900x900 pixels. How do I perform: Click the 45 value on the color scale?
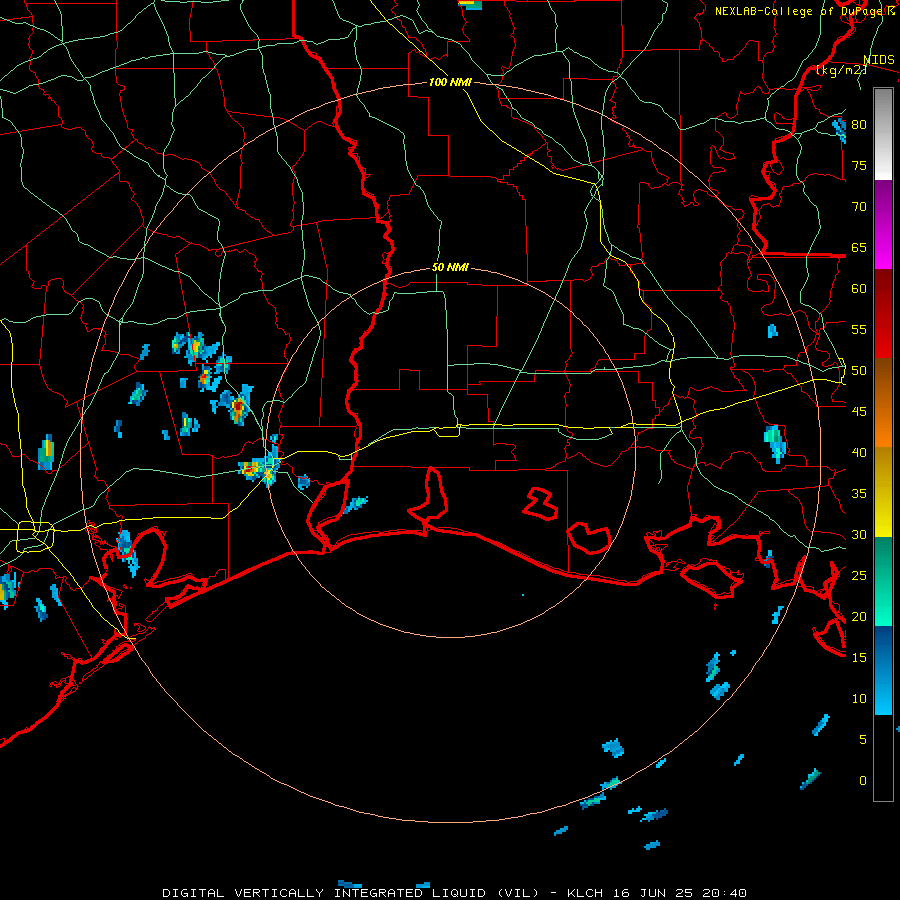[859, 412]
